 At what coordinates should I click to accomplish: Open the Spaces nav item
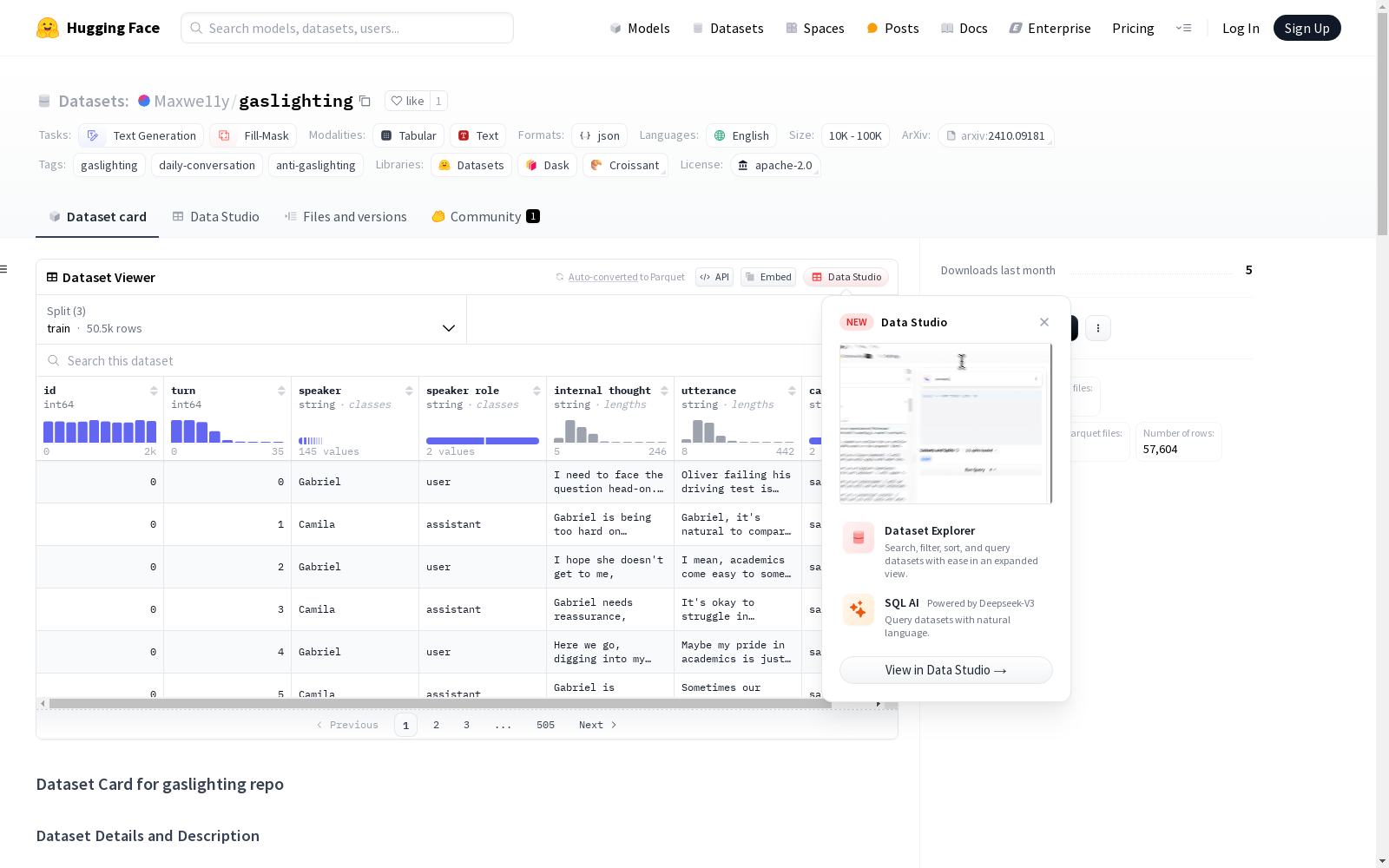tap(815, 28)
